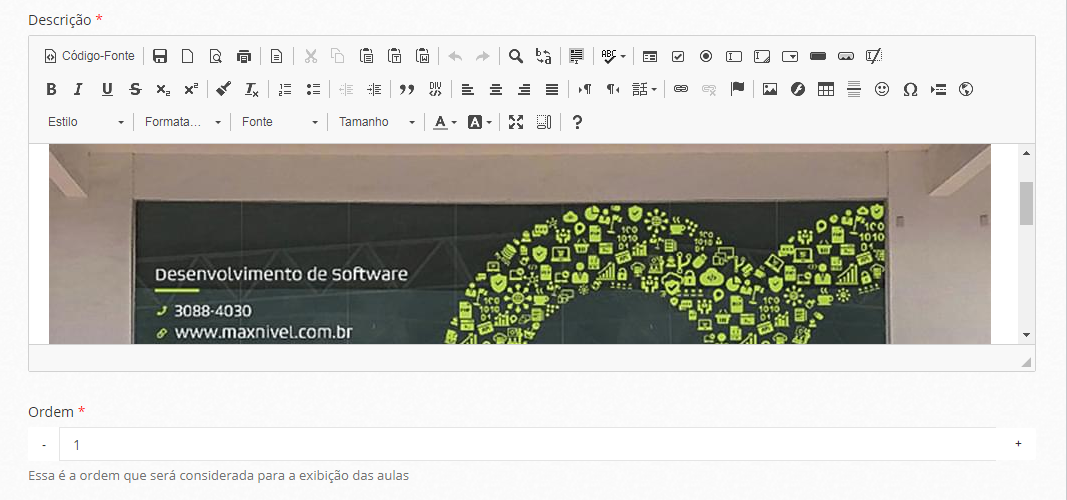The height and width of the screenshot is (500, 1067).
Task: Insert a Radio Button form field
Action: pos(706,56)
